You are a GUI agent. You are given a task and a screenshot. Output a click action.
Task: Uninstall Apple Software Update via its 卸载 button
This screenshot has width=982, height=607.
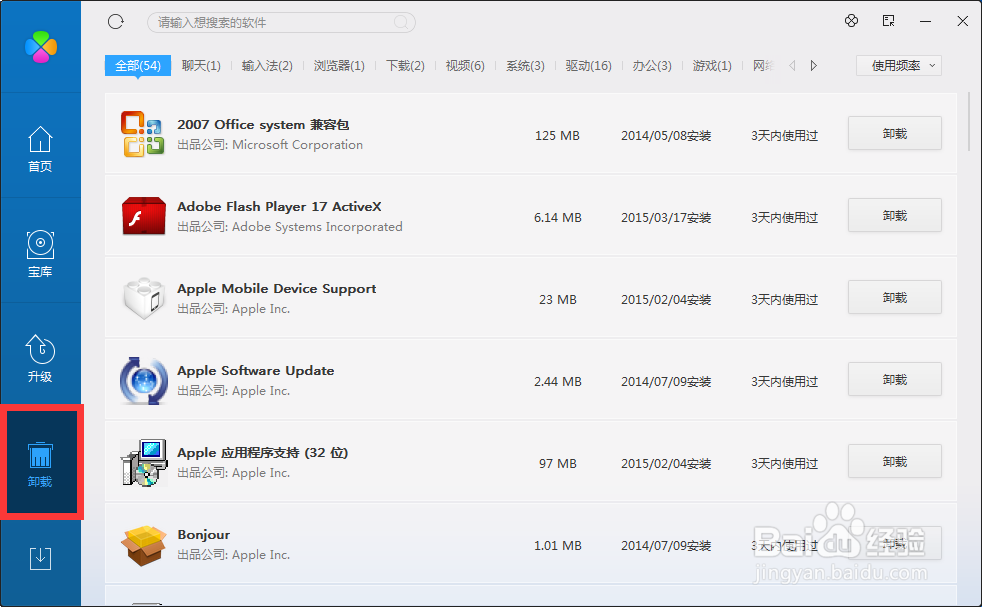click(x=894, y=379)
